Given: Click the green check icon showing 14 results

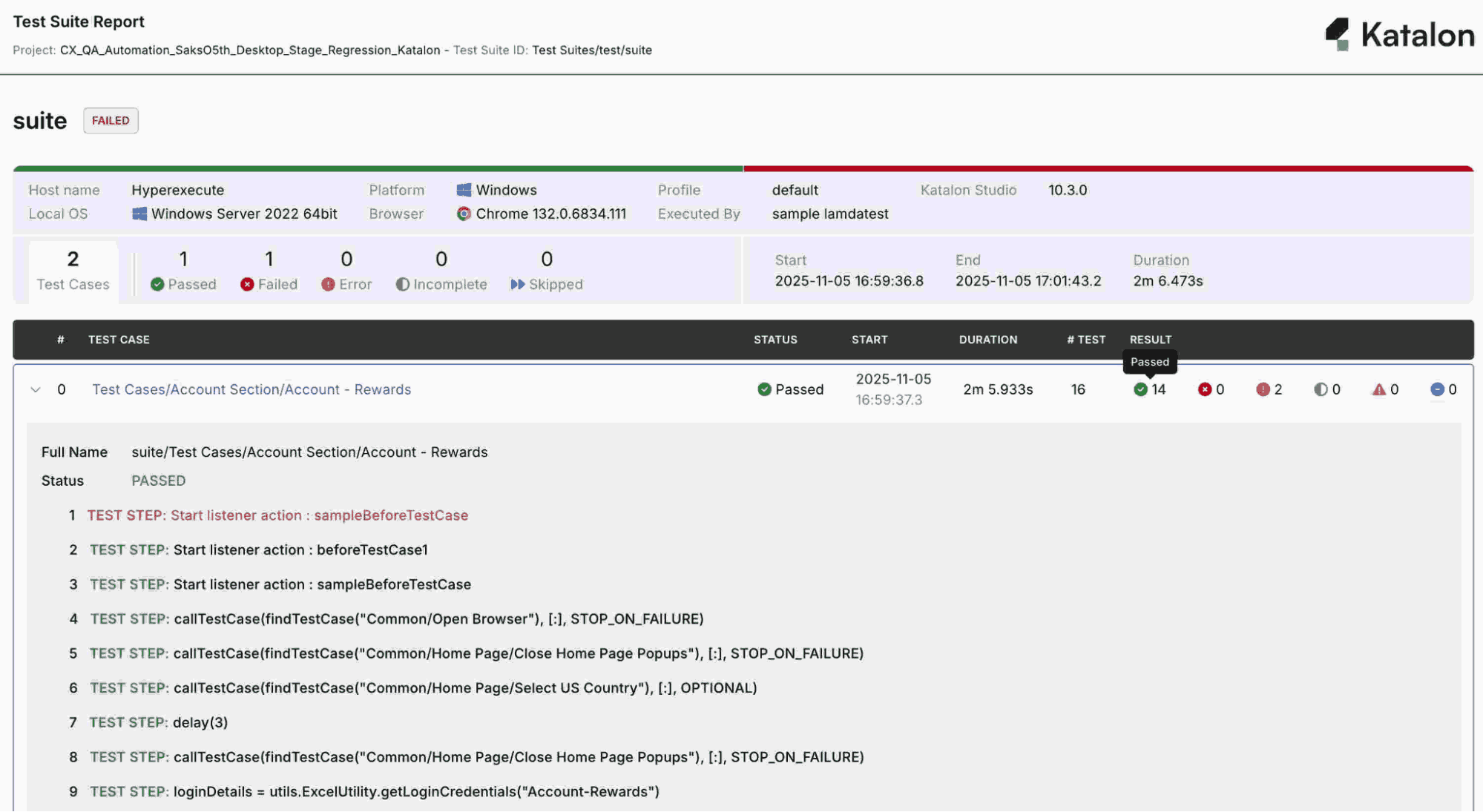Looking at the screenshot, I should click(1140, 389).
